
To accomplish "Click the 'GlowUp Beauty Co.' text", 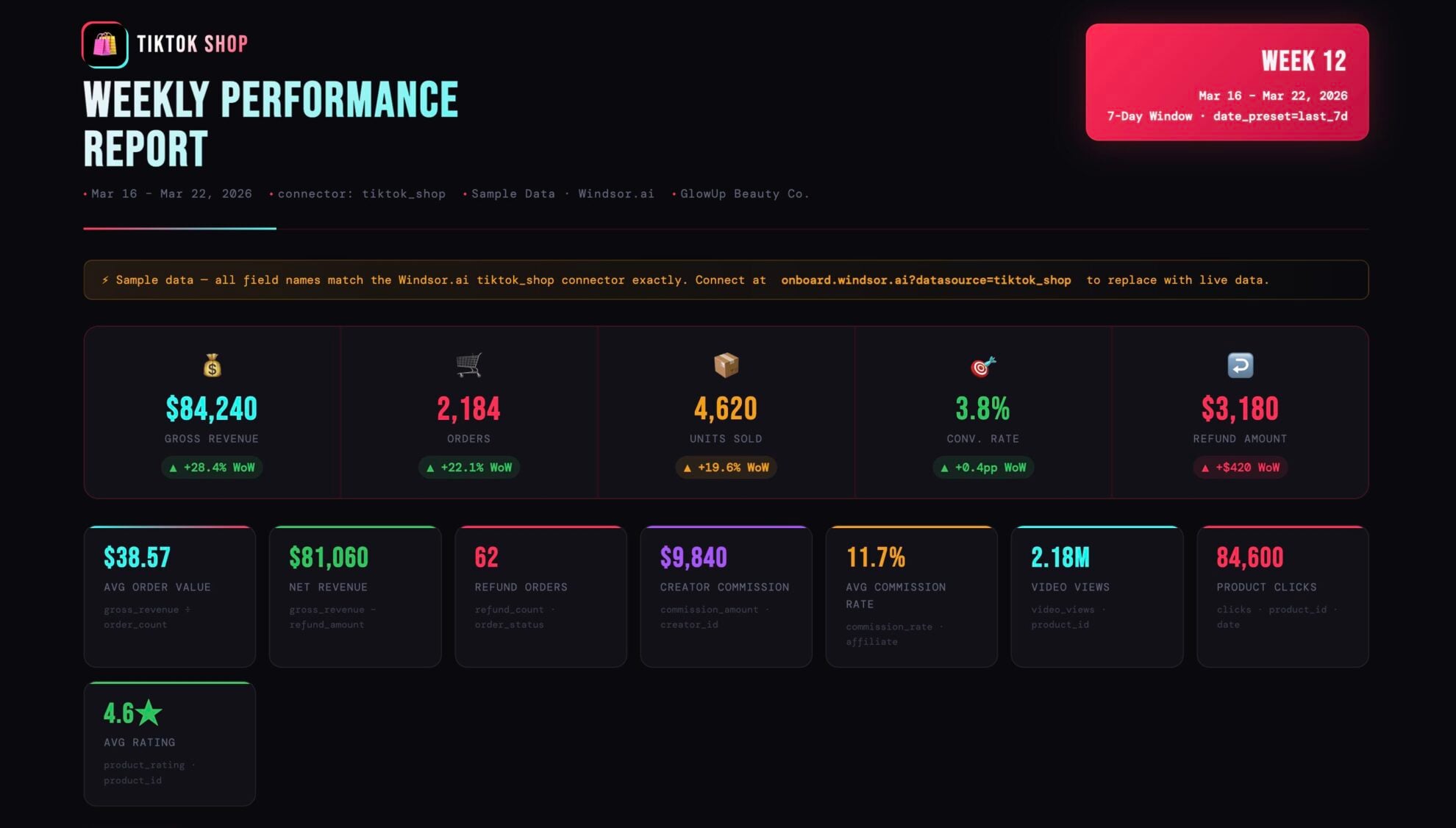I will pyautogui.click(x=744, y=194).
